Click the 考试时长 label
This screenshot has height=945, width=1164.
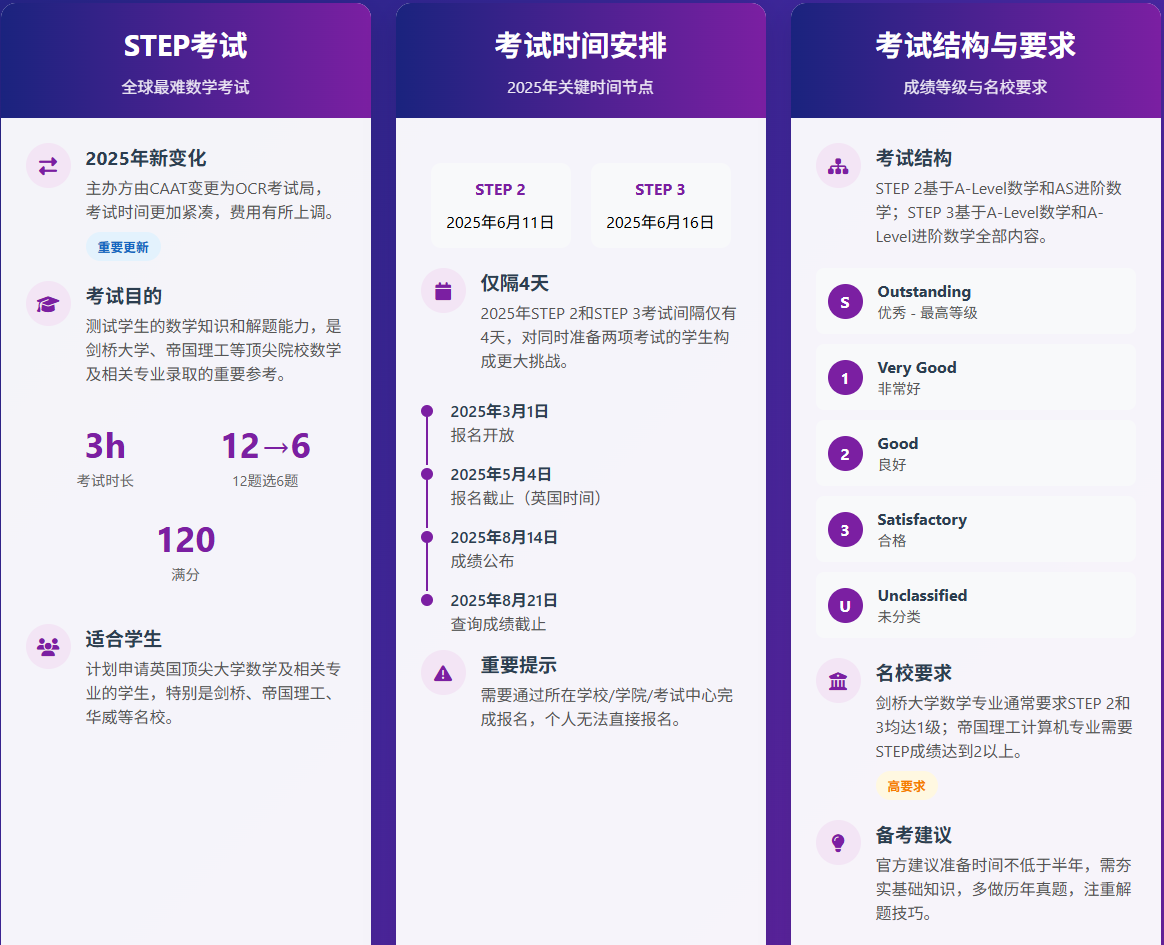pyautogui.click(x=105, y=481)
